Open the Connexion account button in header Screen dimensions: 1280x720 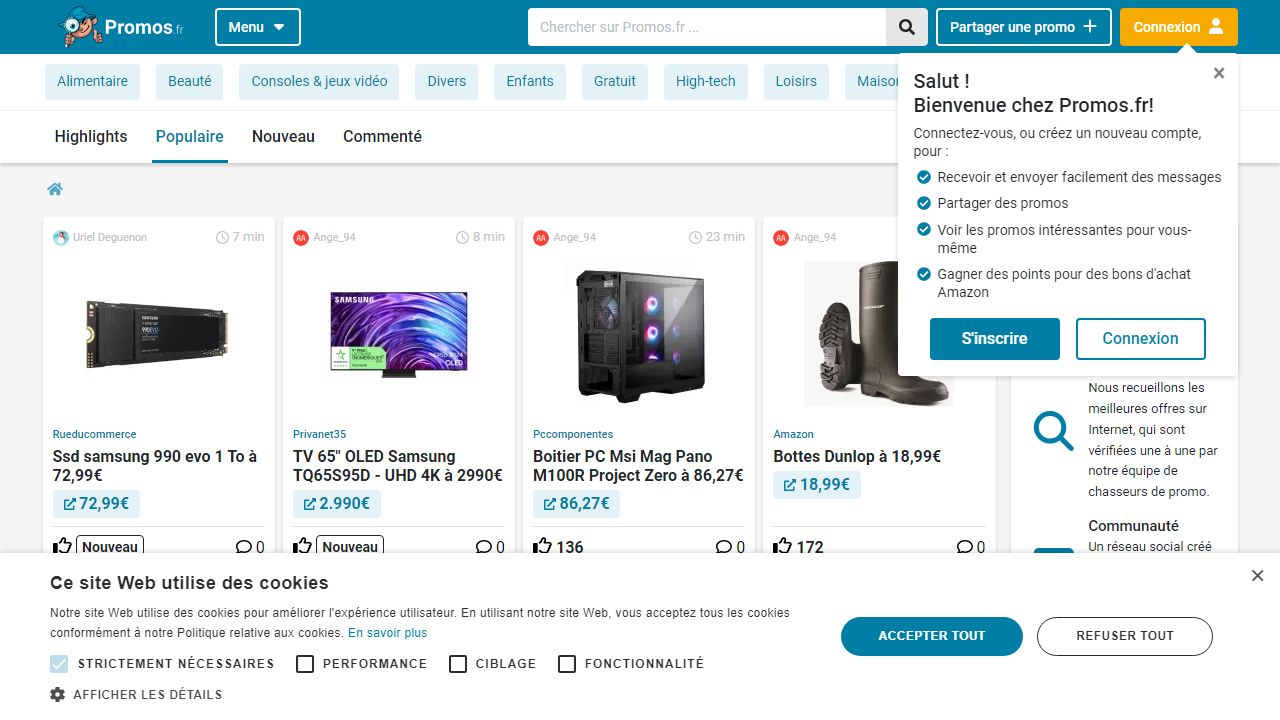(1178, 27)
